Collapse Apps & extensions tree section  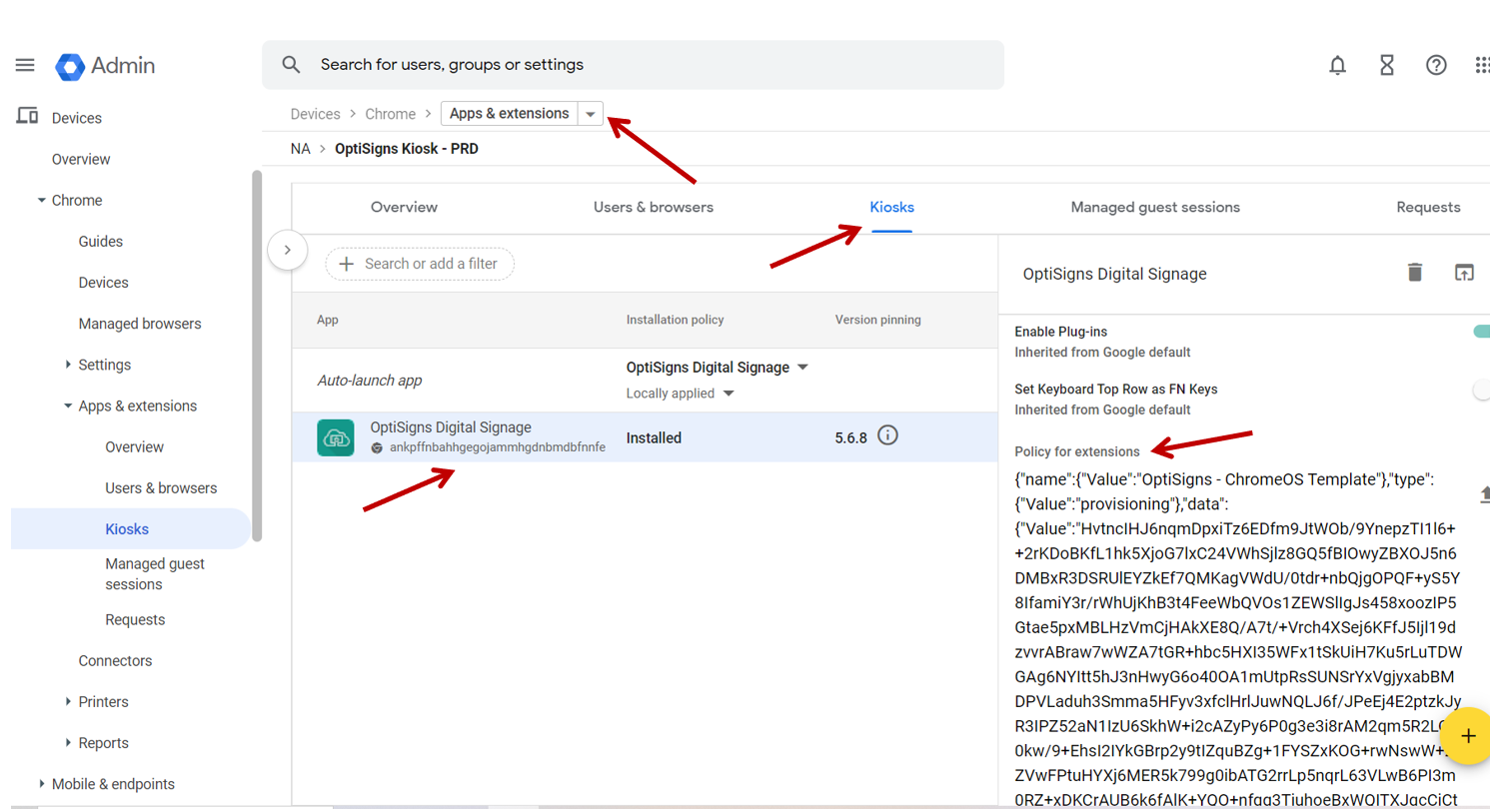[68, 406]
